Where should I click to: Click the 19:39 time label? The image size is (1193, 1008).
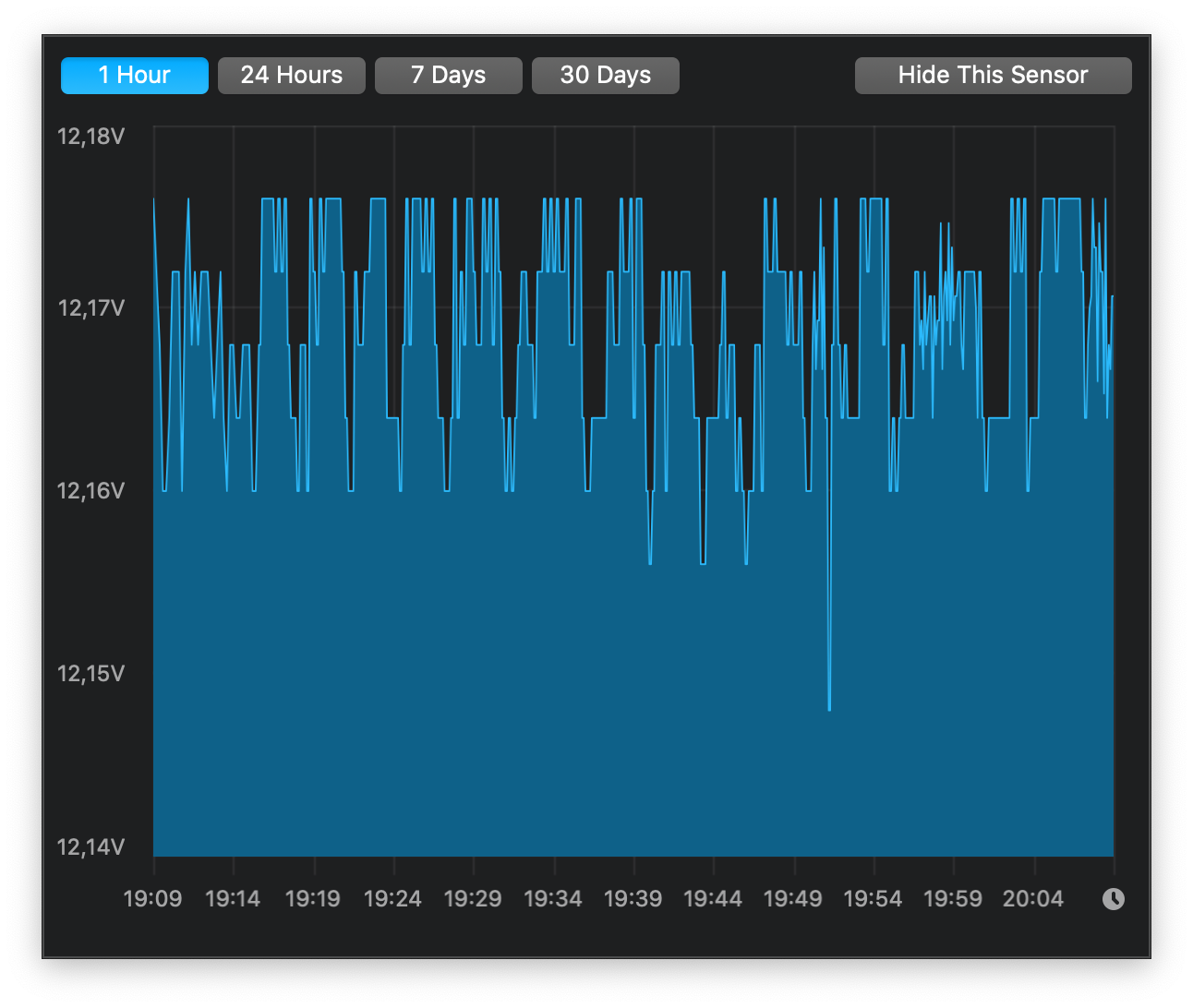coord(633,899)
